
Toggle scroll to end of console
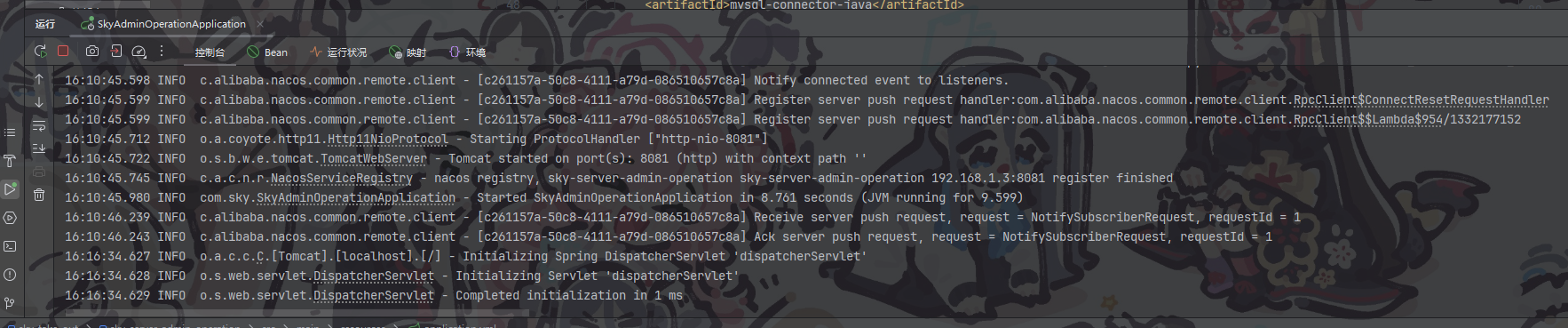(39, 148)
